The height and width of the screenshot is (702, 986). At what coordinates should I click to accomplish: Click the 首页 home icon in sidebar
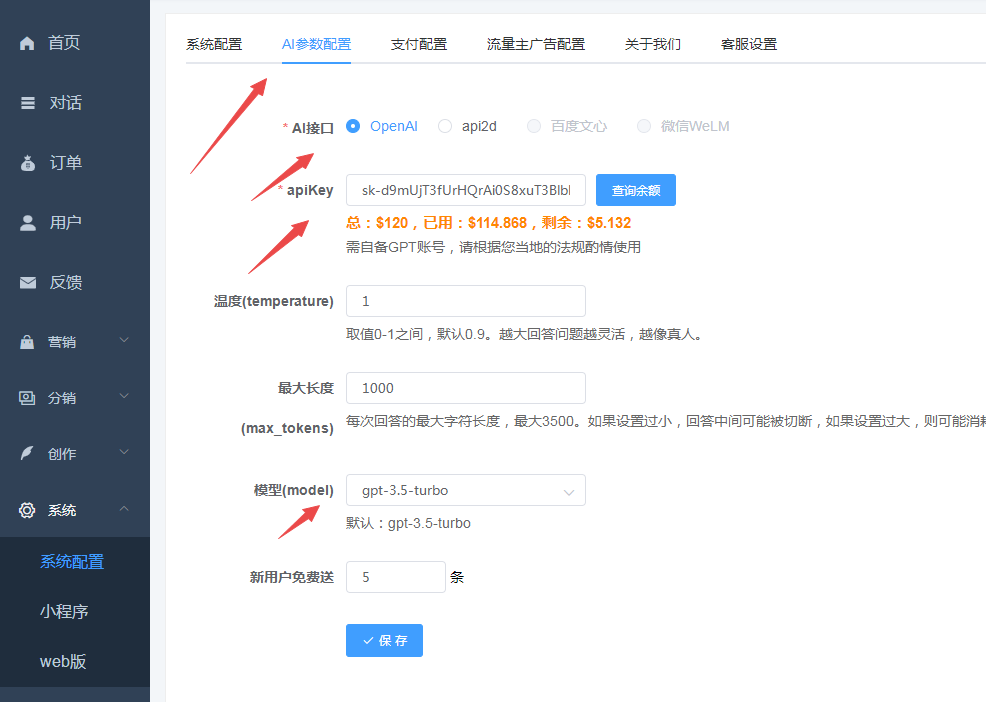click(x=25, y=42)
